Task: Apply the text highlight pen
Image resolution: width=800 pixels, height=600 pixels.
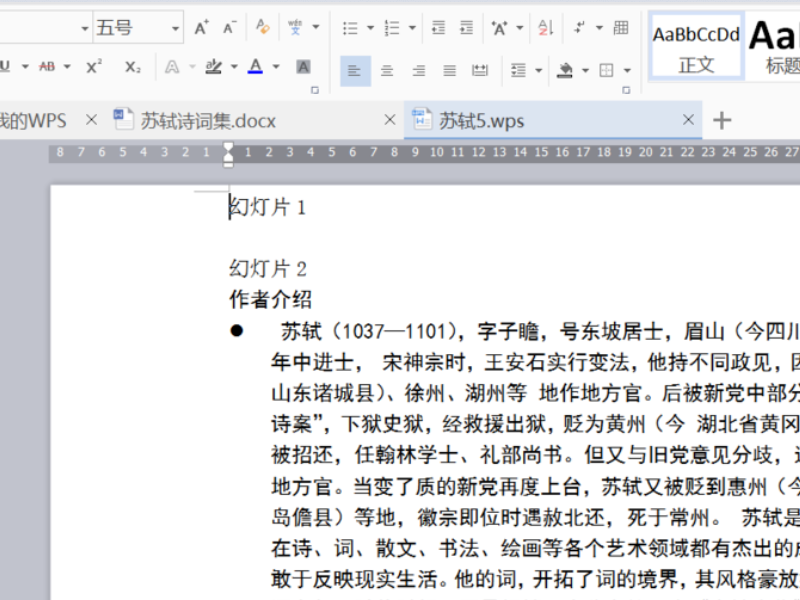Action: tap(214, 66)
